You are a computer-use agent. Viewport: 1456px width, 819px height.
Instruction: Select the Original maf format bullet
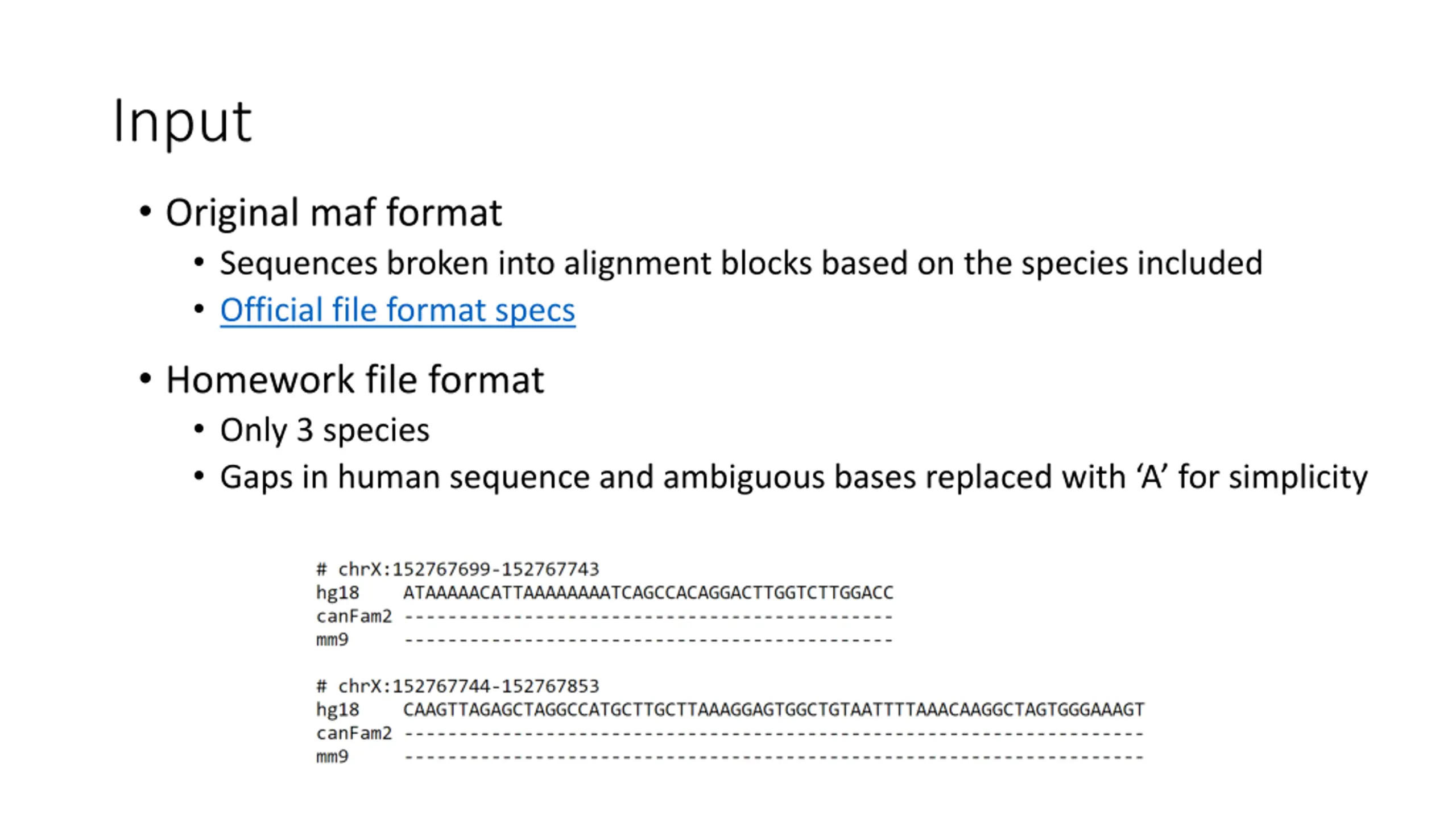pos(333,213)
